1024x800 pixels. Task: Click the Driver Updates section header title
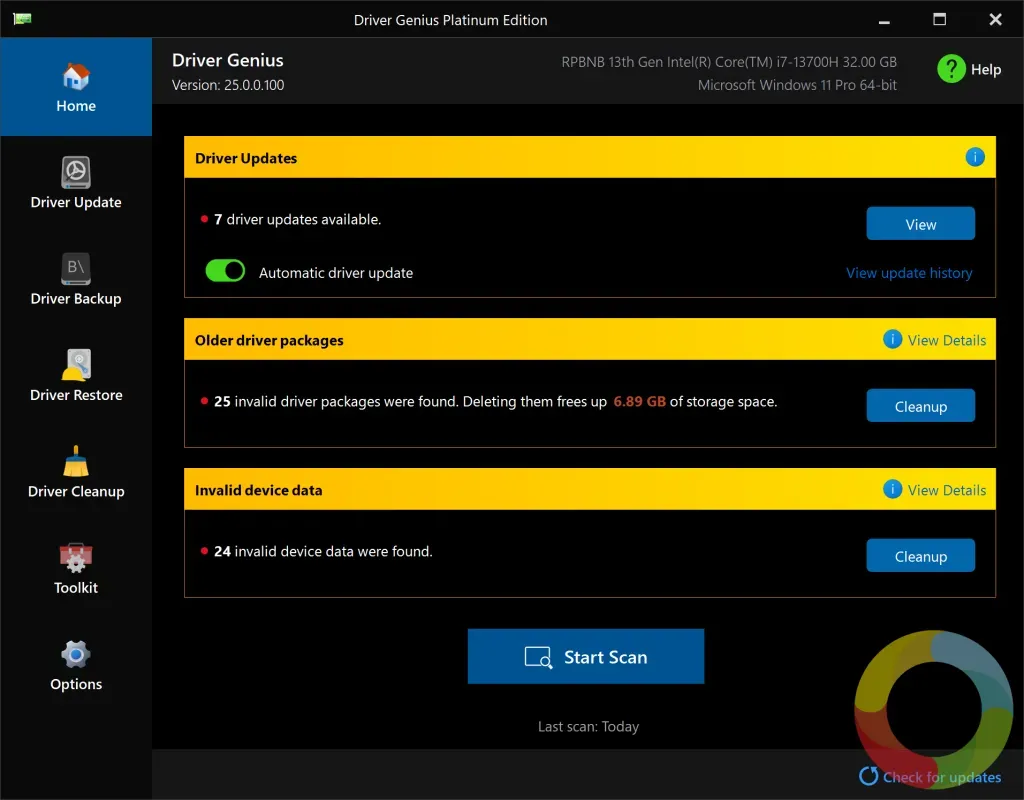point(246,158)
